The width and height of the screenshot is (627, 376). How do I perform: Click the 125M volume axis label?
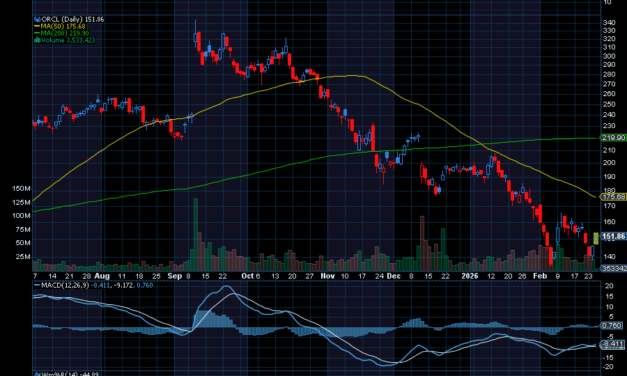21,202
